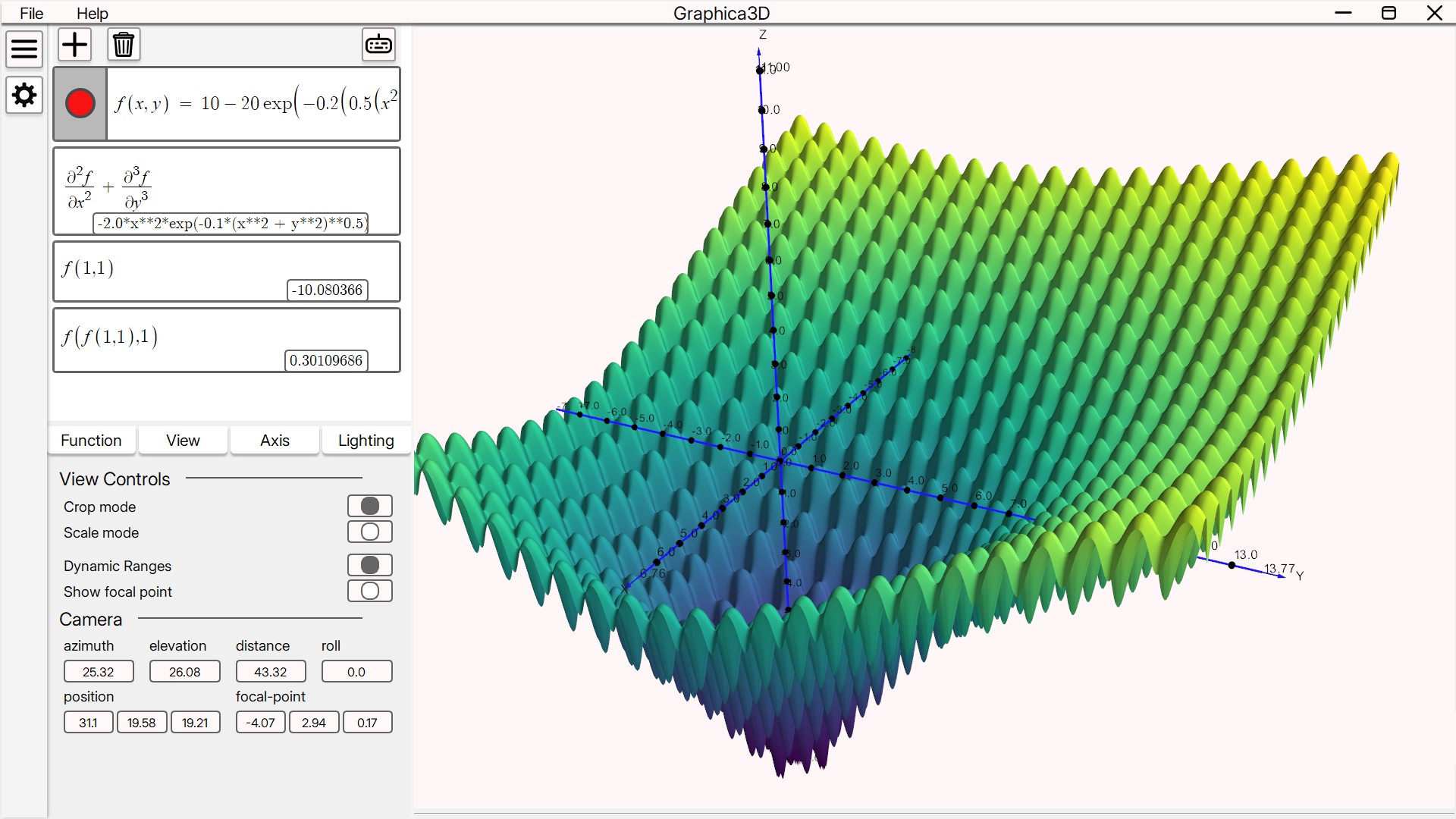
Task: Open the Help menu
Action: tap(93, 13)
